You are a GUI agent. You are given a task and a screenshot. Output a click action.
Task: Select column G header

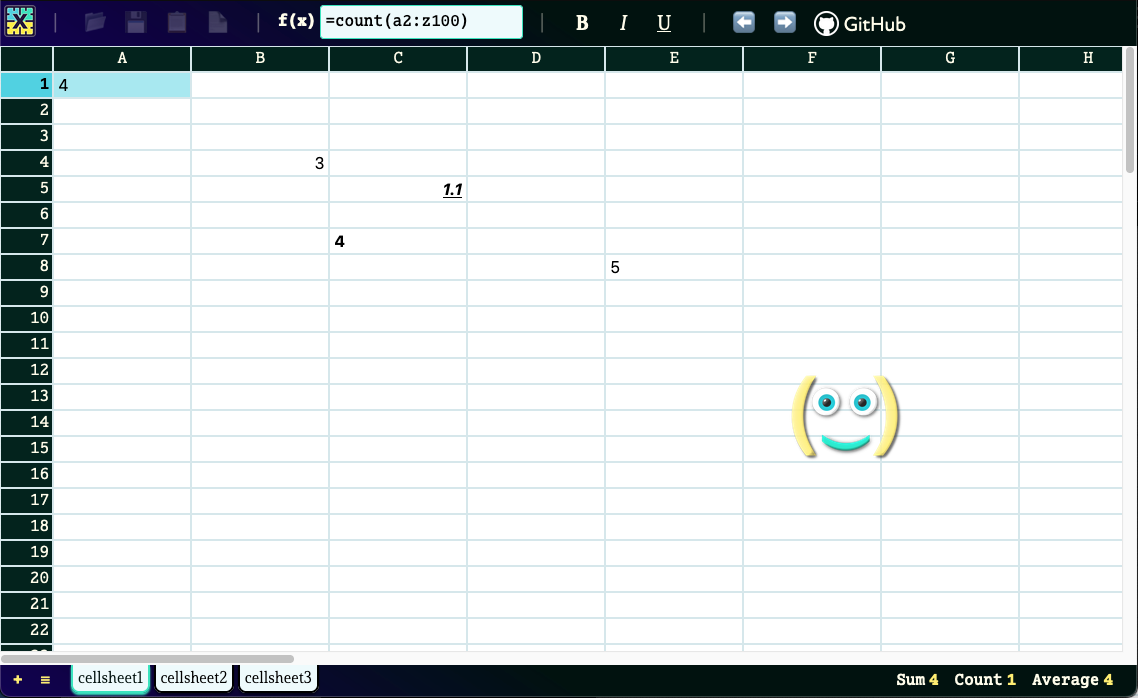[949, 59]
